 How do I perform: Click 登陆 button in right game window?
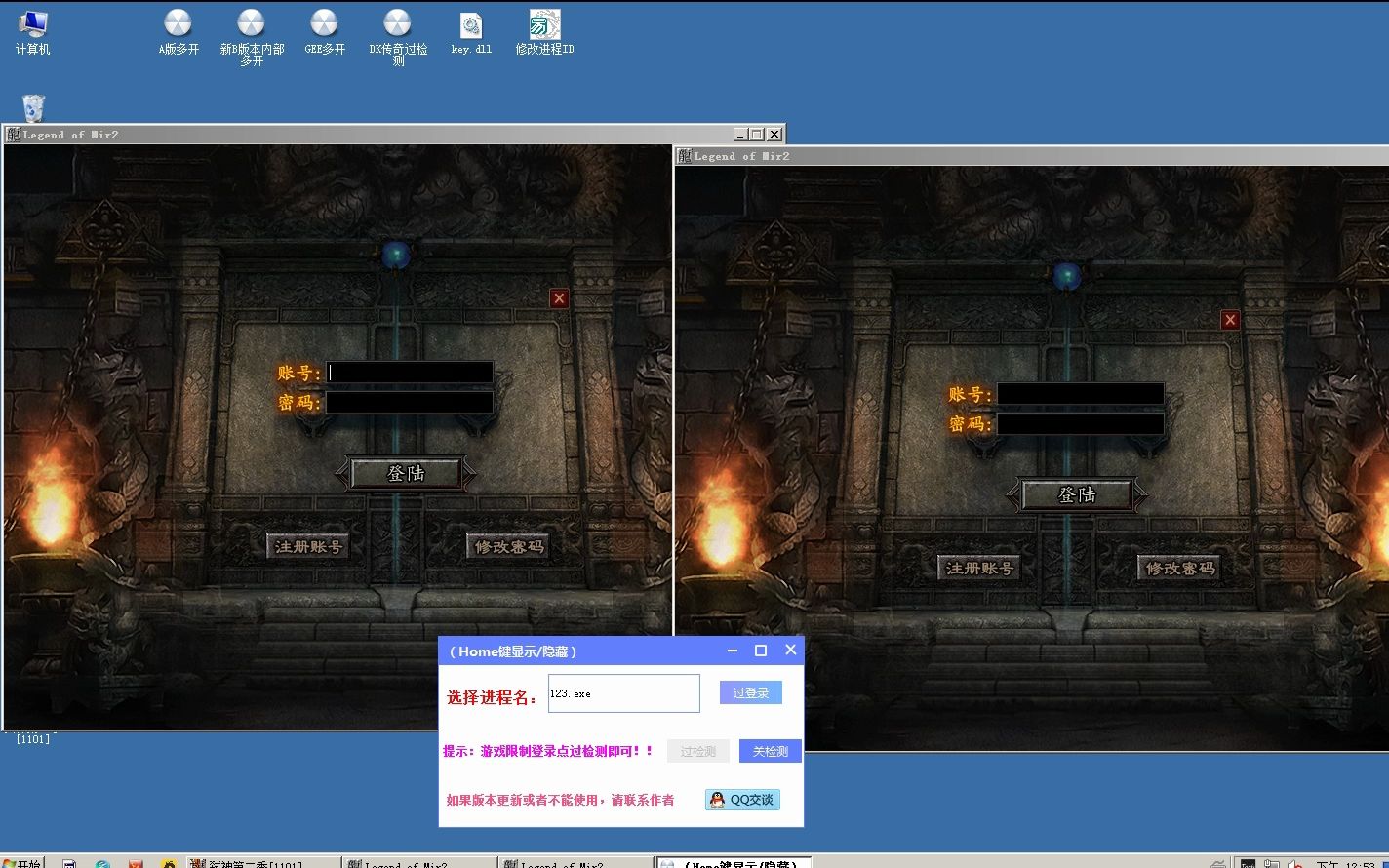(x=1077, y=494)
